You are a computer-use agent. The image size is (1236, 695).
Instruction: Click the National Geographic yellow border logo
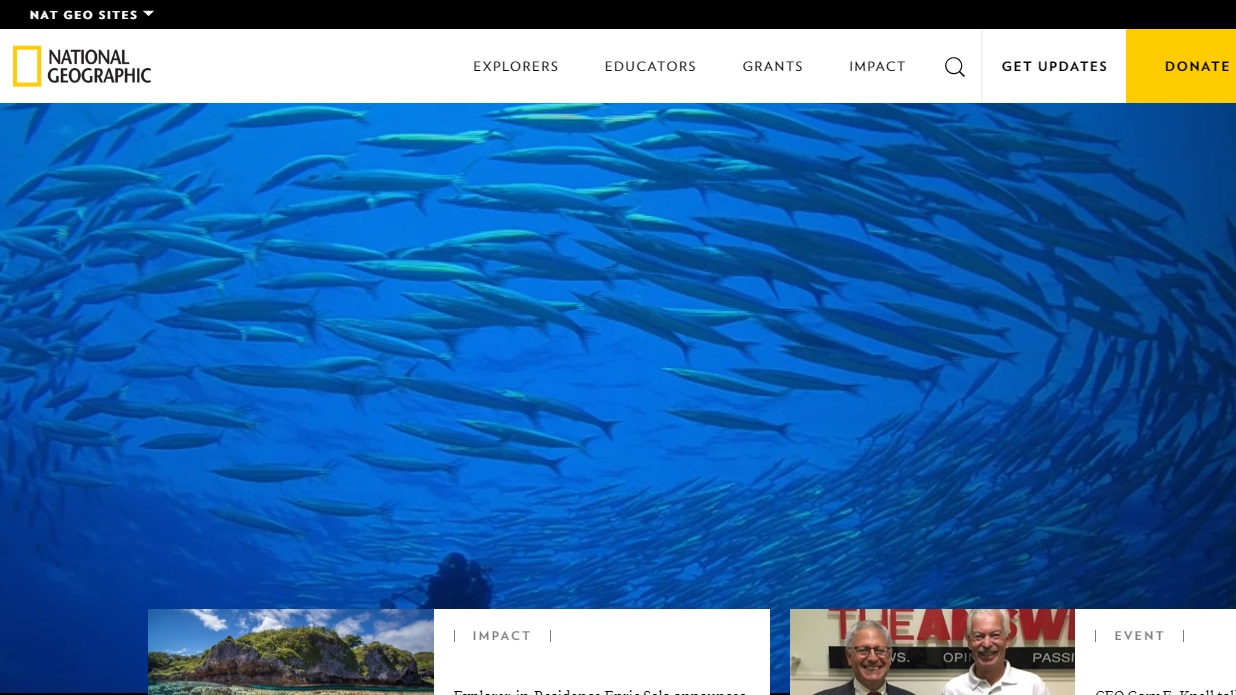[x=26, y=66]
